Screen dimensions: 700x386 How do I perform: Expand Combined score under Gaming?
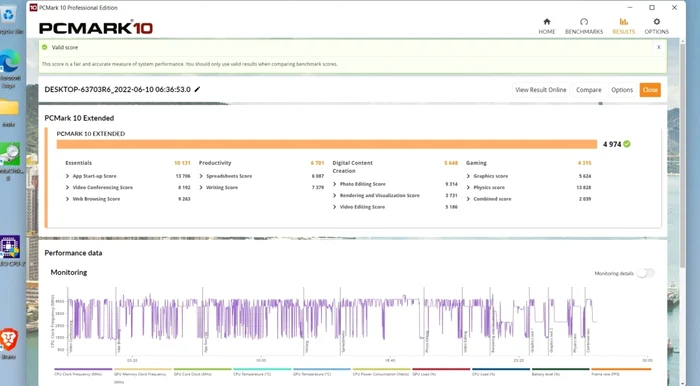pos(468,199)
